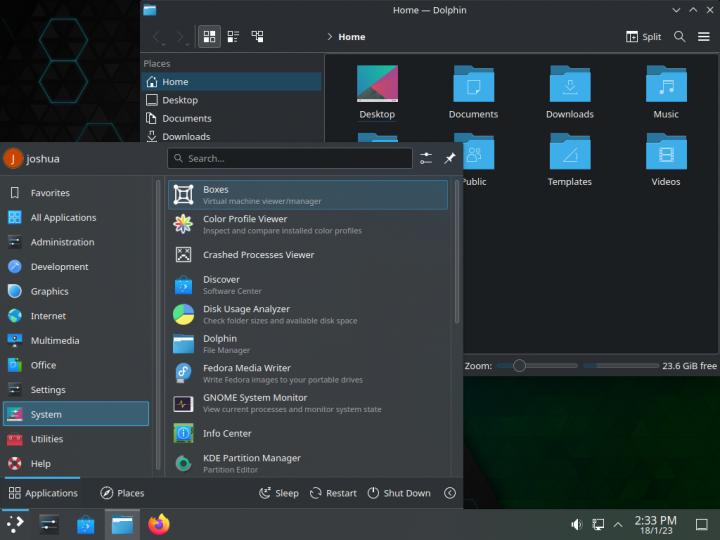
Task: Open Firefox from the taskbar
Action: coord(159,524)
